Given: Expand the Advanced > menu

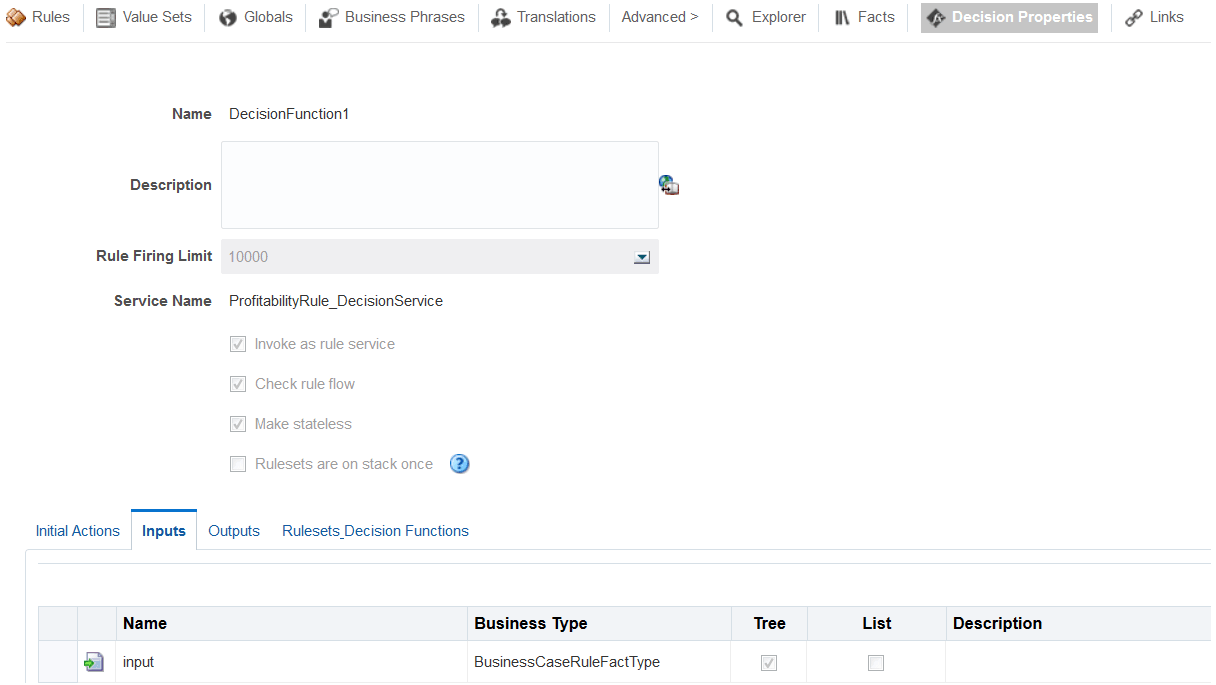Looking at the screenshot, I should click(660, 17).
